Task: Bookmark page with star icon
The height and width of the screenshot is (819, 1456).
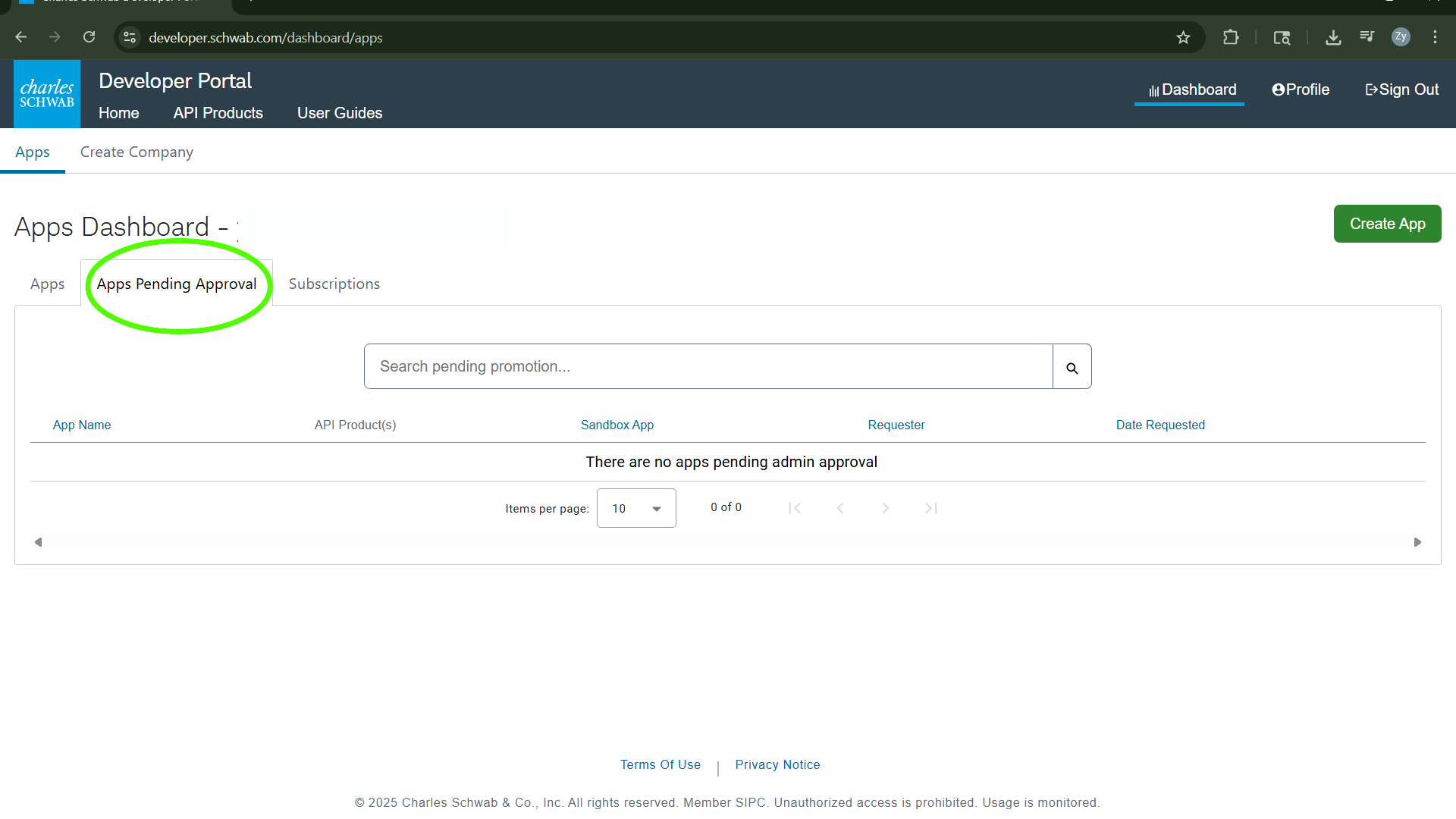Action: (1183, 38)
